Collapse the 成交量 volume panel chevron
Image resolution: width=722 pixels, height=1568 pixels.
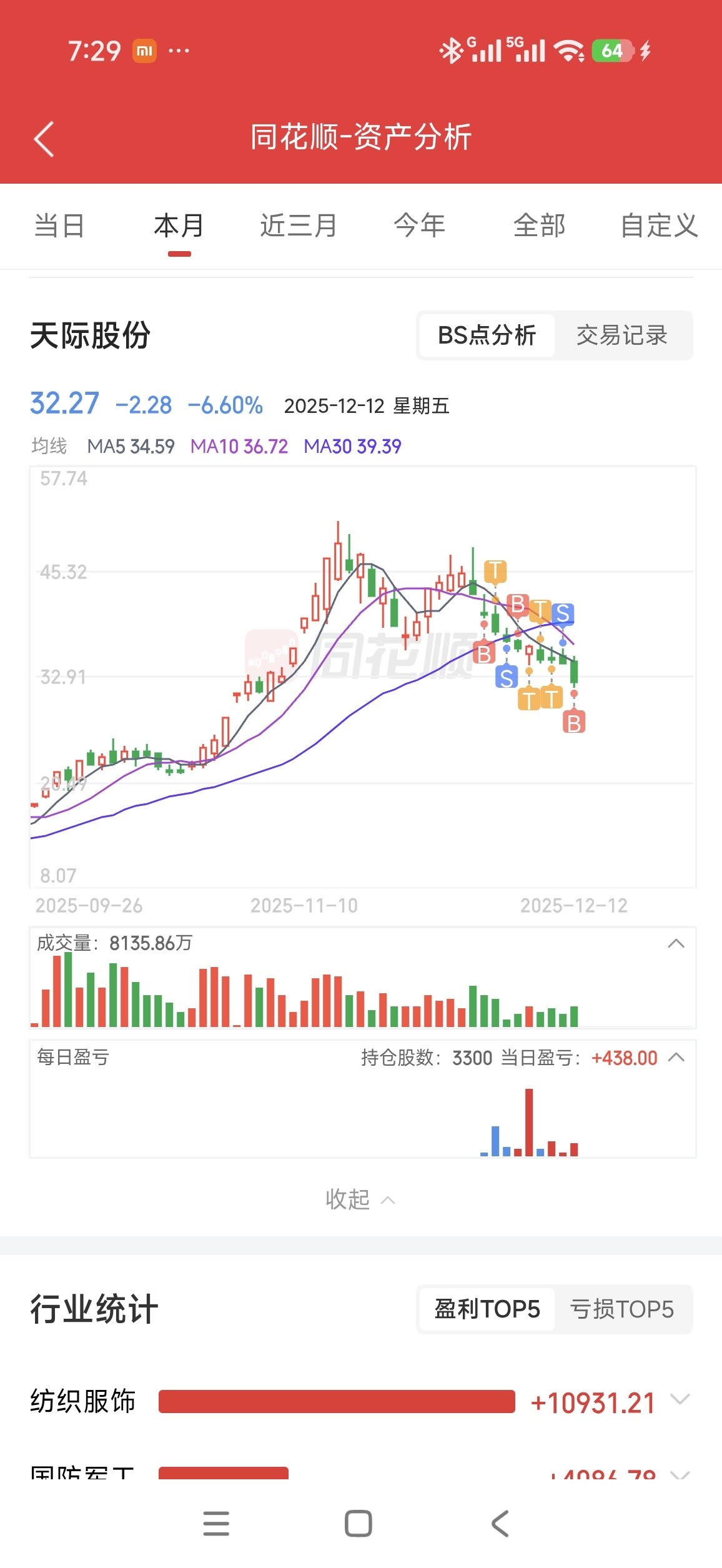[x=676, y=943]
